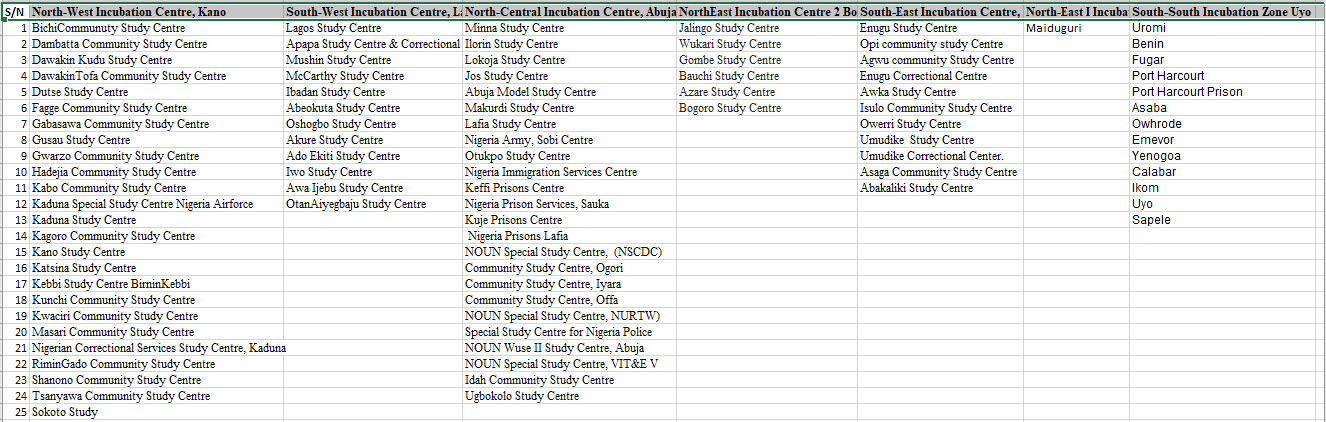Screen dimensions: 1326x422
Task: Click 'Nigeria Immigration Services Centre' cell
Action: tap(569, 172)
